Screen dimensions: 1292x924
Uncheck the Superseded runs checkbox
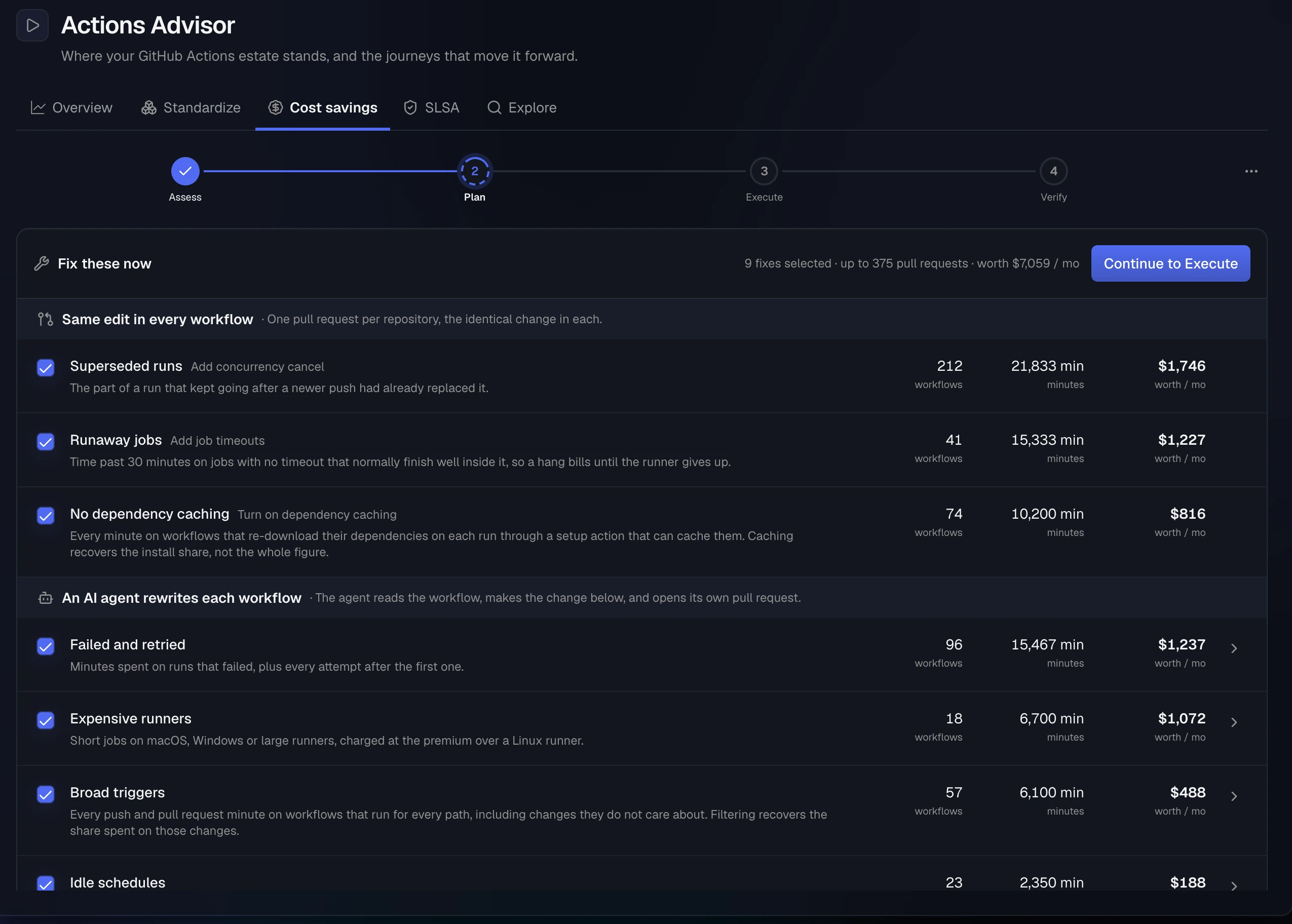click(x=46, y=368)
